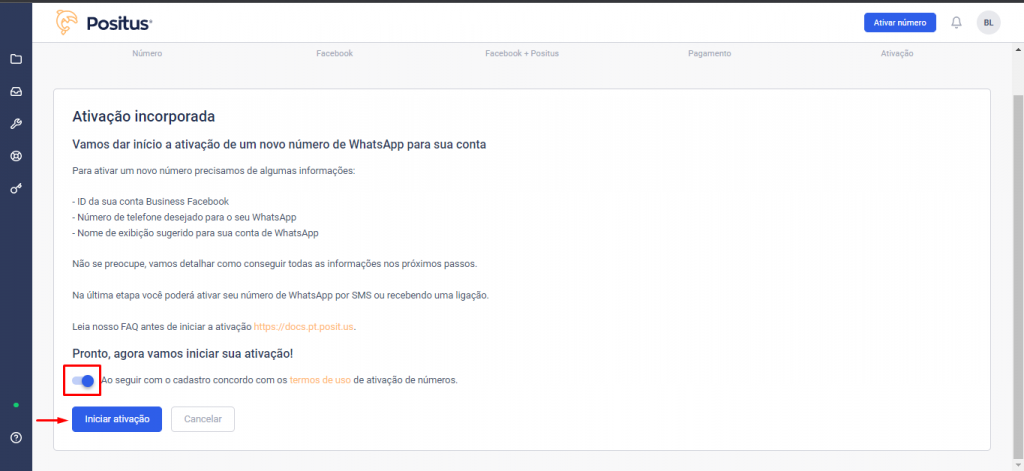Open the docs.pt.posit.us FAQ link
Viewport: 1024px width, 471px height.
[304, 327]
